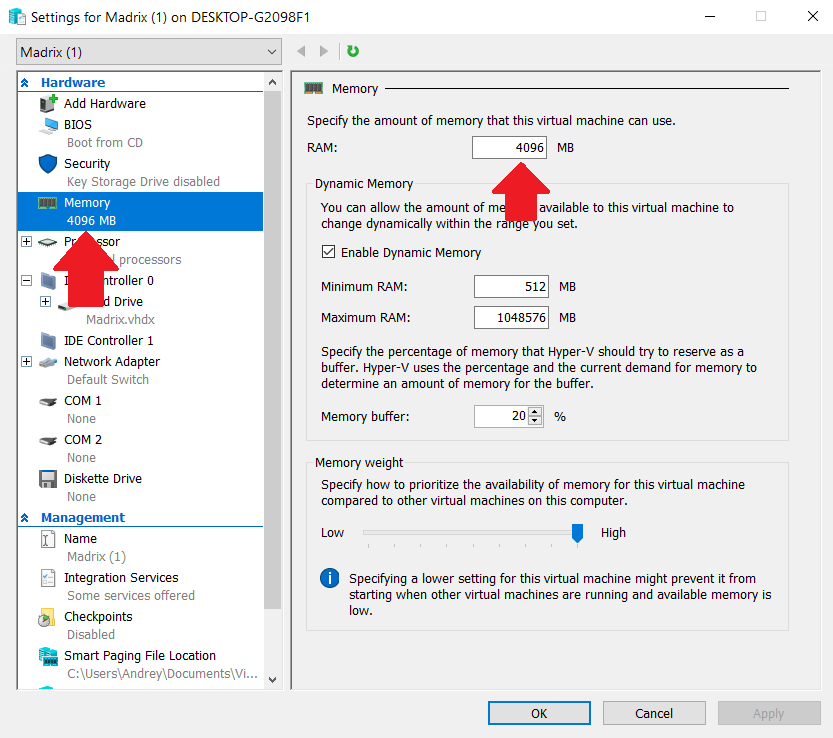This screenshot has height=738, width=833.
Task: Close the Settings window
Action: click(813, 16)
